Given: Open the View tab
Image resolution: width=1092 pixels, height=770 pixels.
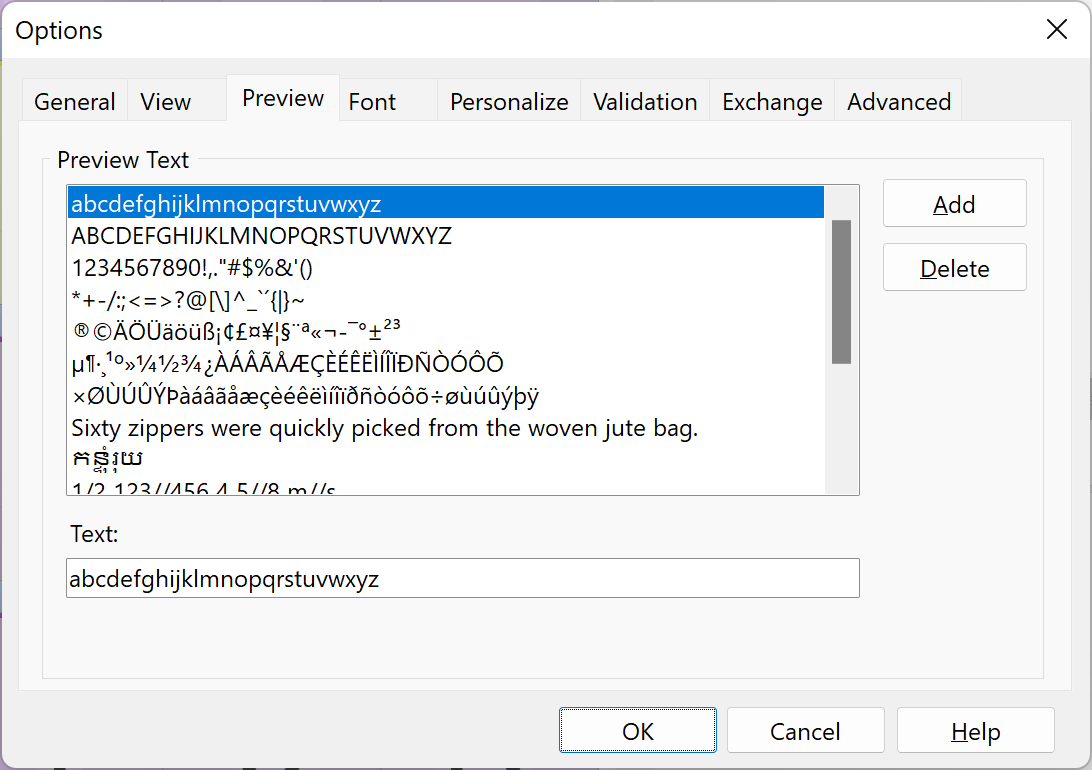Looking at the screenshot, I should (166, 102).
